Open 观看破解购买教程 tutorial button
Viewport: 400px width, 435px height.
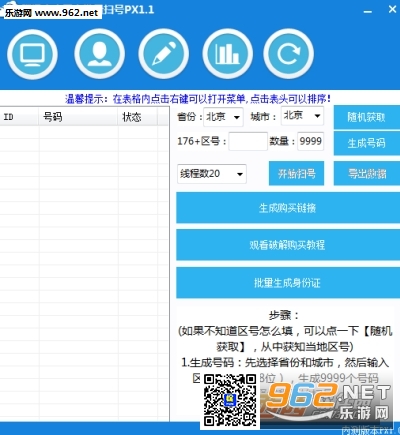[x=288, y=245]
